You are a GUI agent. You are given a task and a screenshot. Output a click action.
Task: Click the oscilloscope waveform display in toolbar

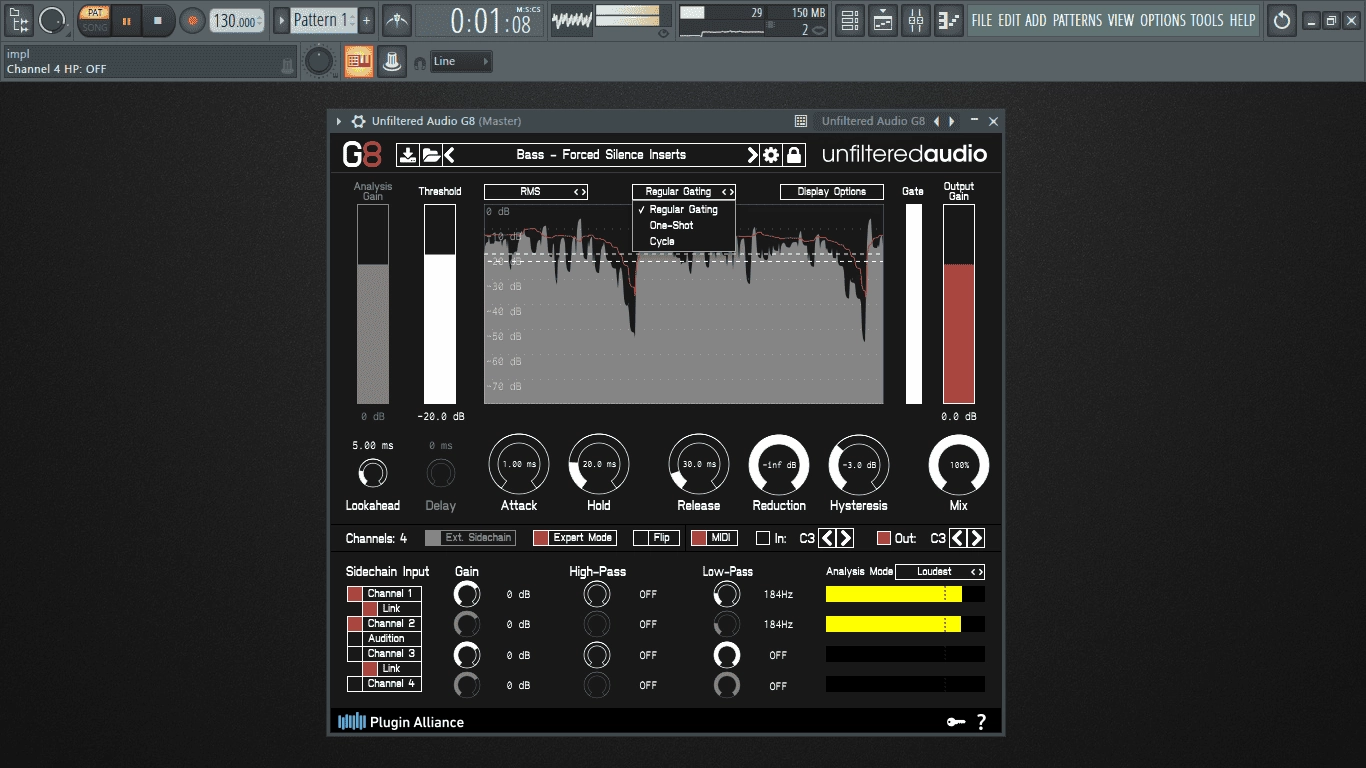coord(572,20)
